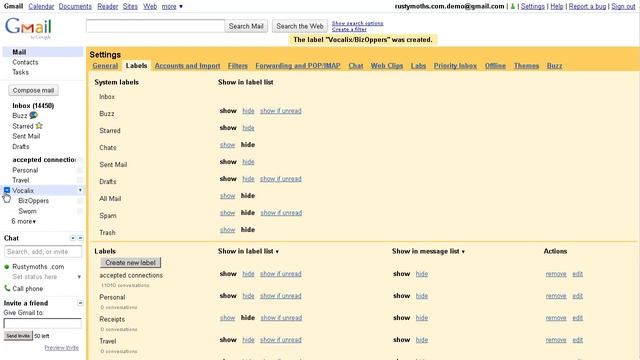
Task: Collapse the Invite a friend panel
Action: pyautogui.click(x=80, y=303)
